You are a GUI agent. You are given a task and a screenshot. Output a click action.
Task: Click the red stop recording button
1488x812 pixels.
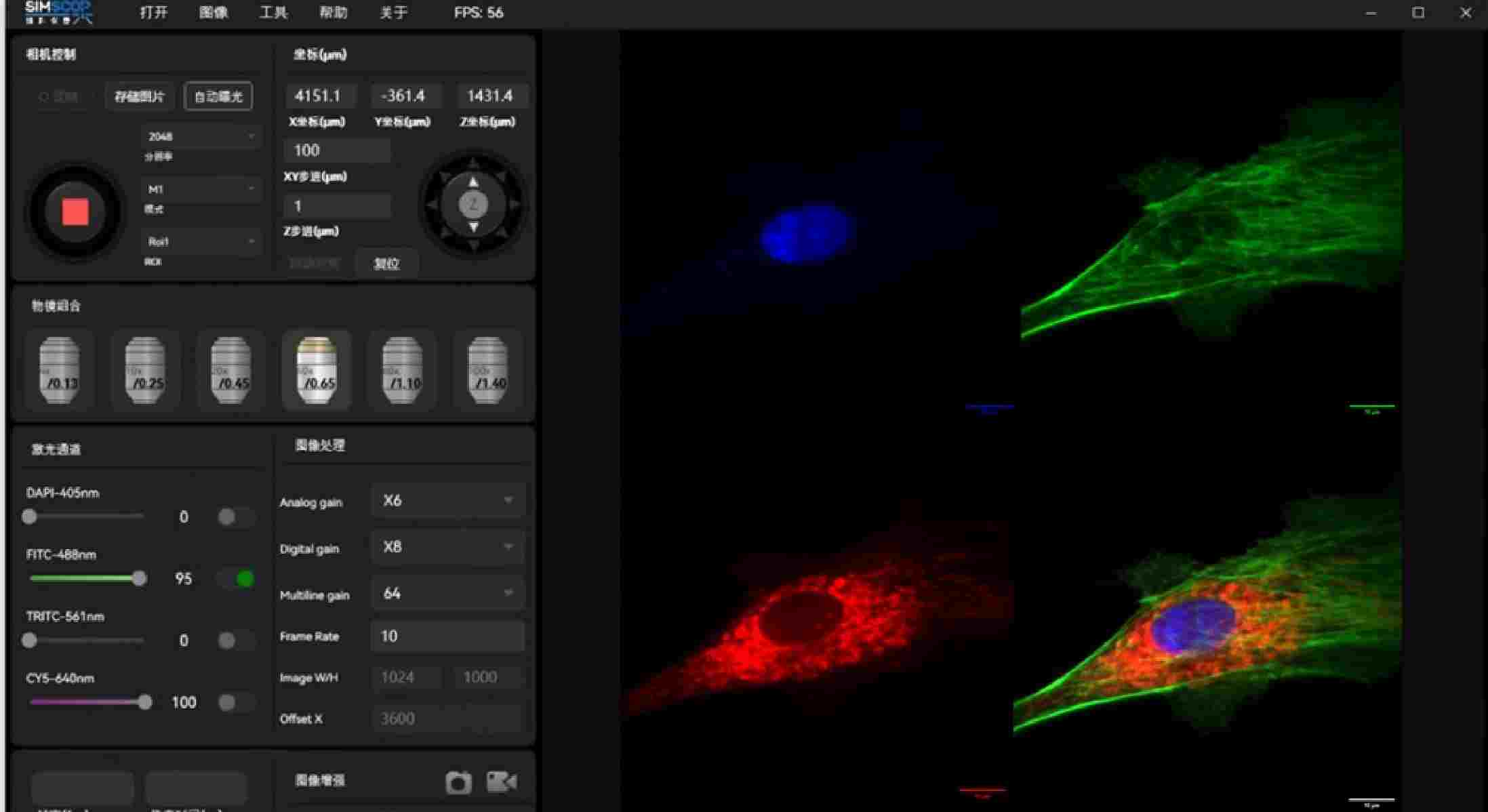[75, 211]
